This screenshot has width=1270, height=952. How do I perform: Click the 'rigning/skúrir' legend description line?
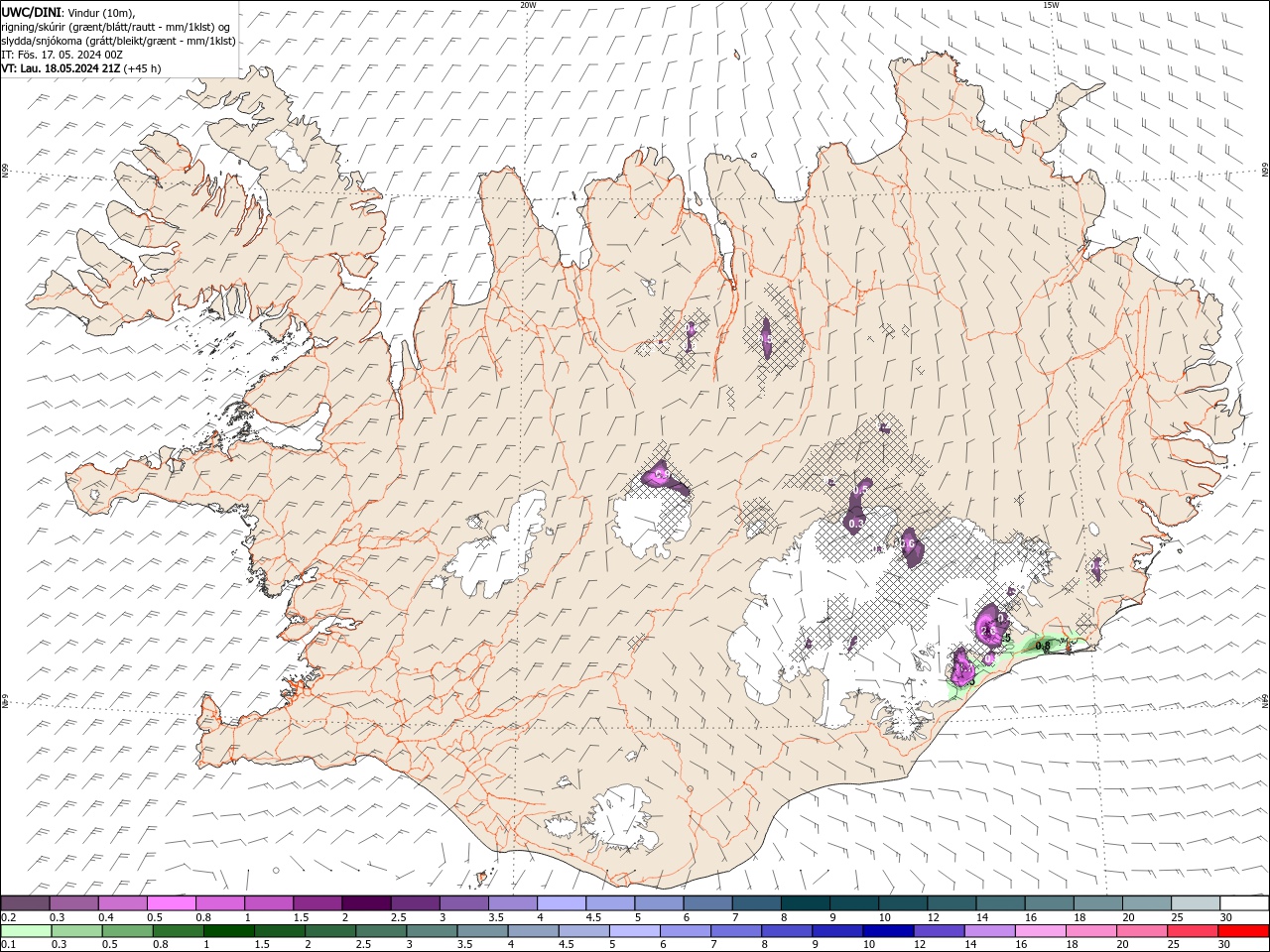[x=115, y=27]
